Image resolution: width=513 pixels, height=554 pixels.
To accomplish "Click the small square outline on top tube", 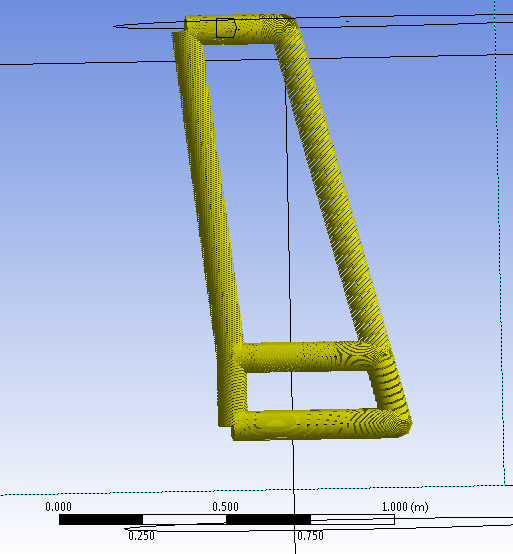I will [226, 28].
